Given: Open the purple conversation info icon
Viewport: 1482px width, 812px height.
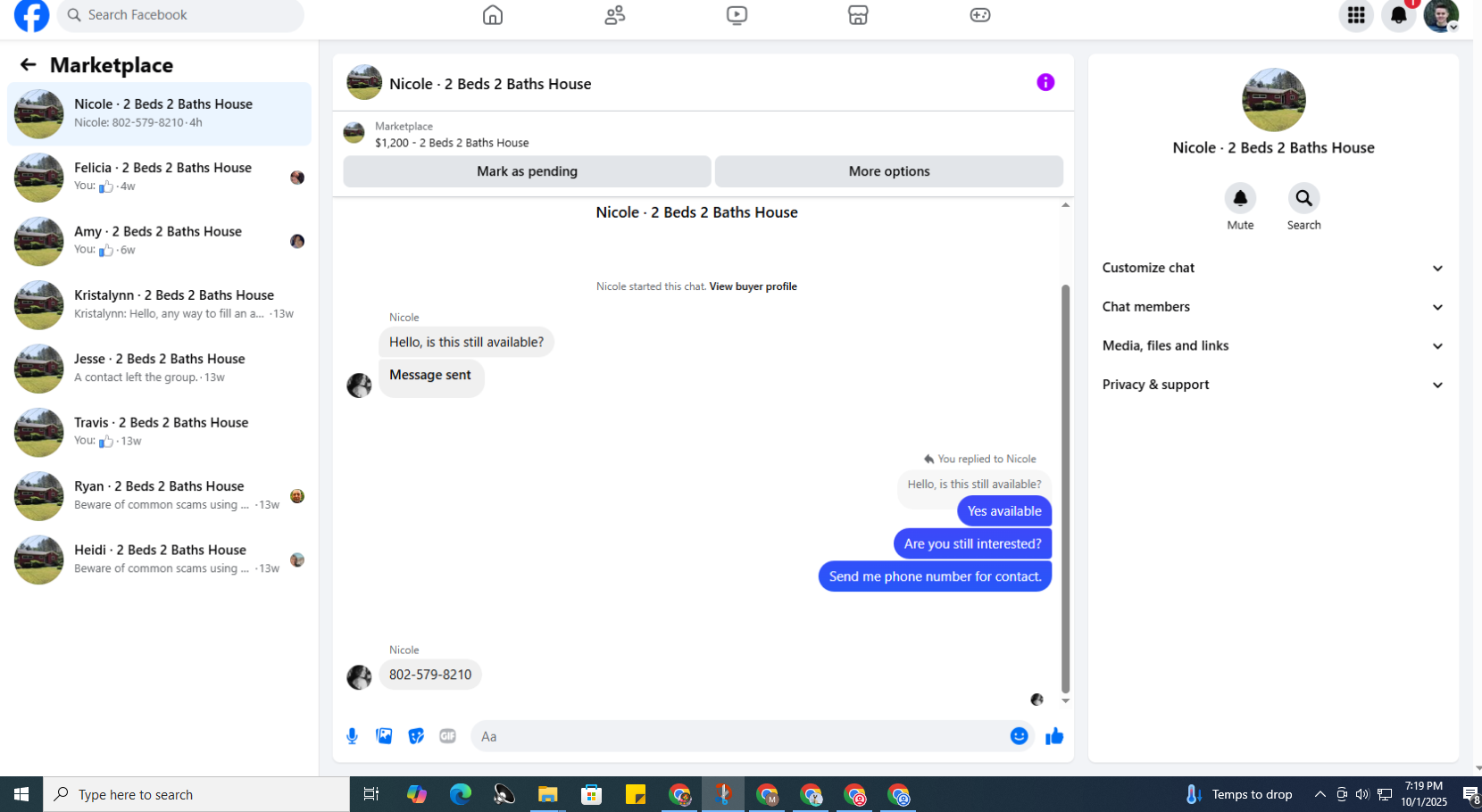Looking at the screenshot, I should tap(1045, 82).
